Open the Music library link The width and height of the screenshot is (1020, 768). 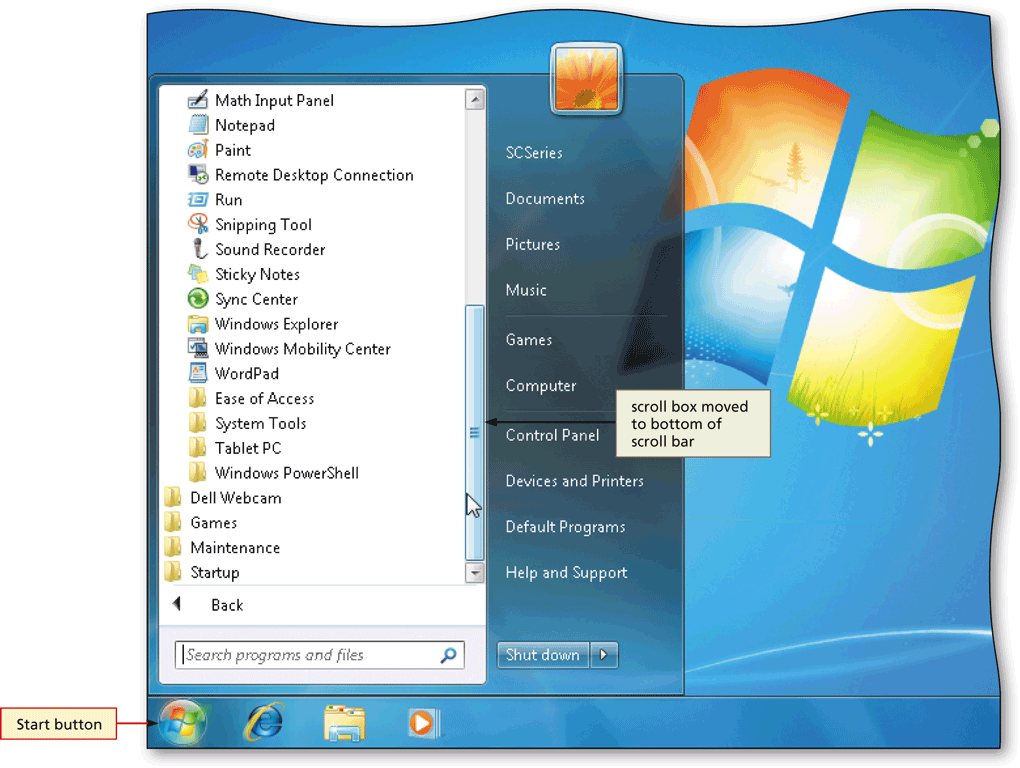point(526,290)
